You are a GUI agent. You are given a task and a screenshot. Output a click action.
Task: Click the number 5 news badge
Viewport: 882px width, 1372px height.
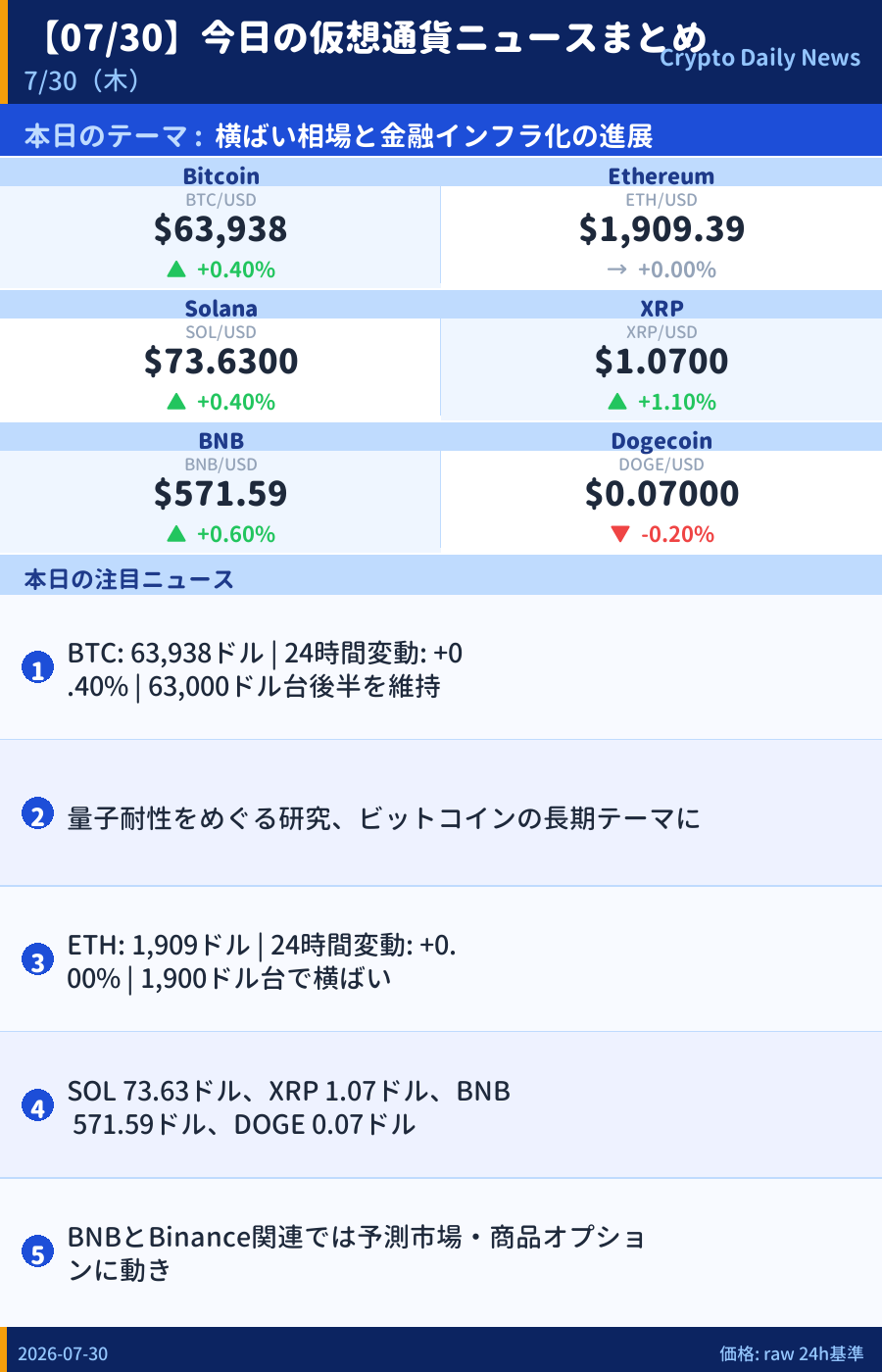coord(37,1252)
